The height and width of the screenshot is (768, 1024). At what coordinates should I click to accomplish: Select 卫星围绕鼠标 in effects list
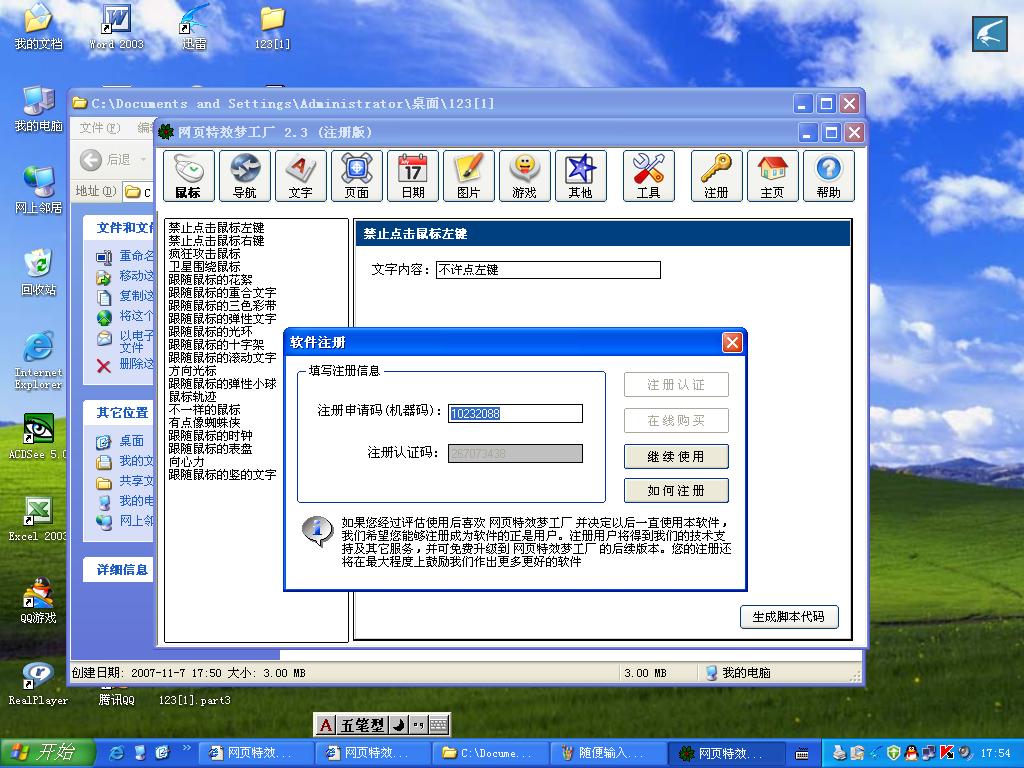click(x=204, y=266)
